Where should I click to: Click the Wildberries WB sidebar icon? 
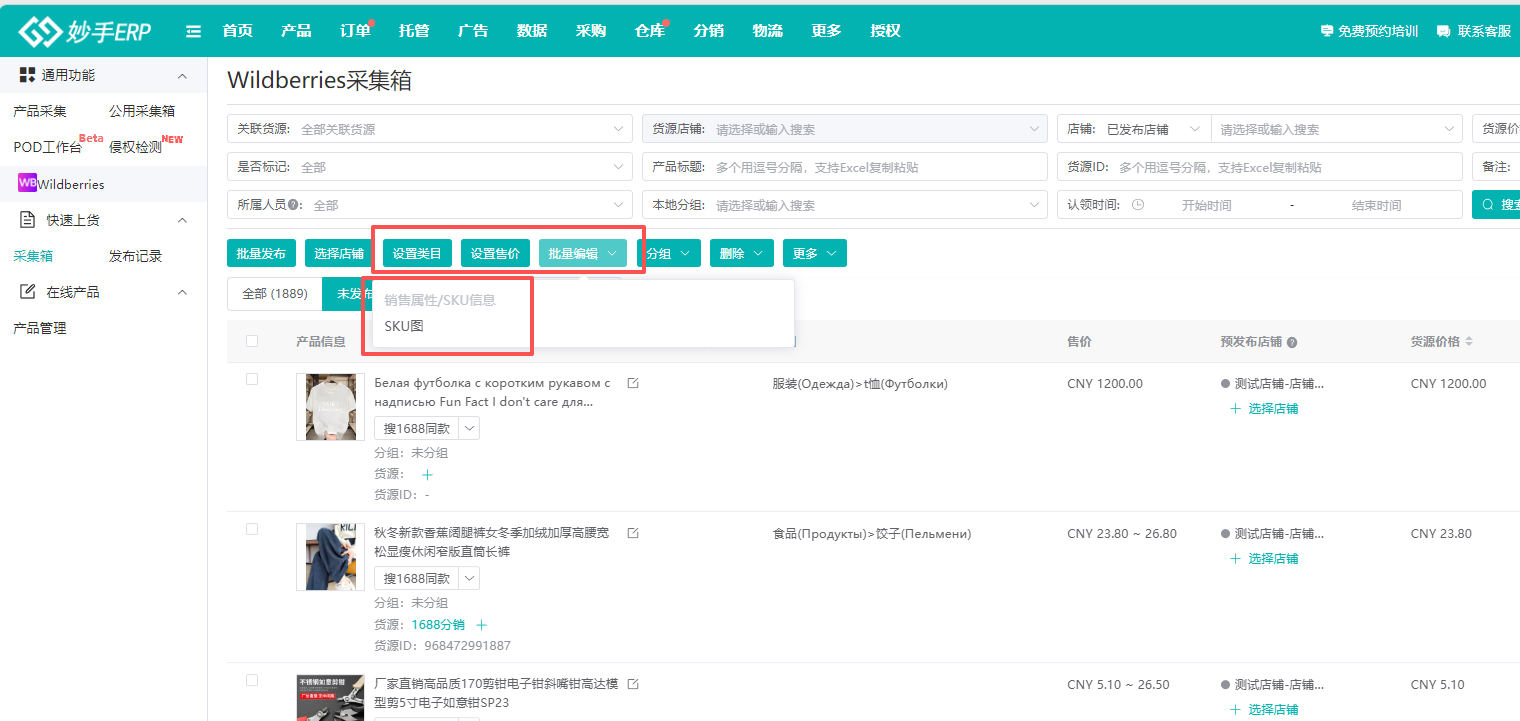coord(27,184)
